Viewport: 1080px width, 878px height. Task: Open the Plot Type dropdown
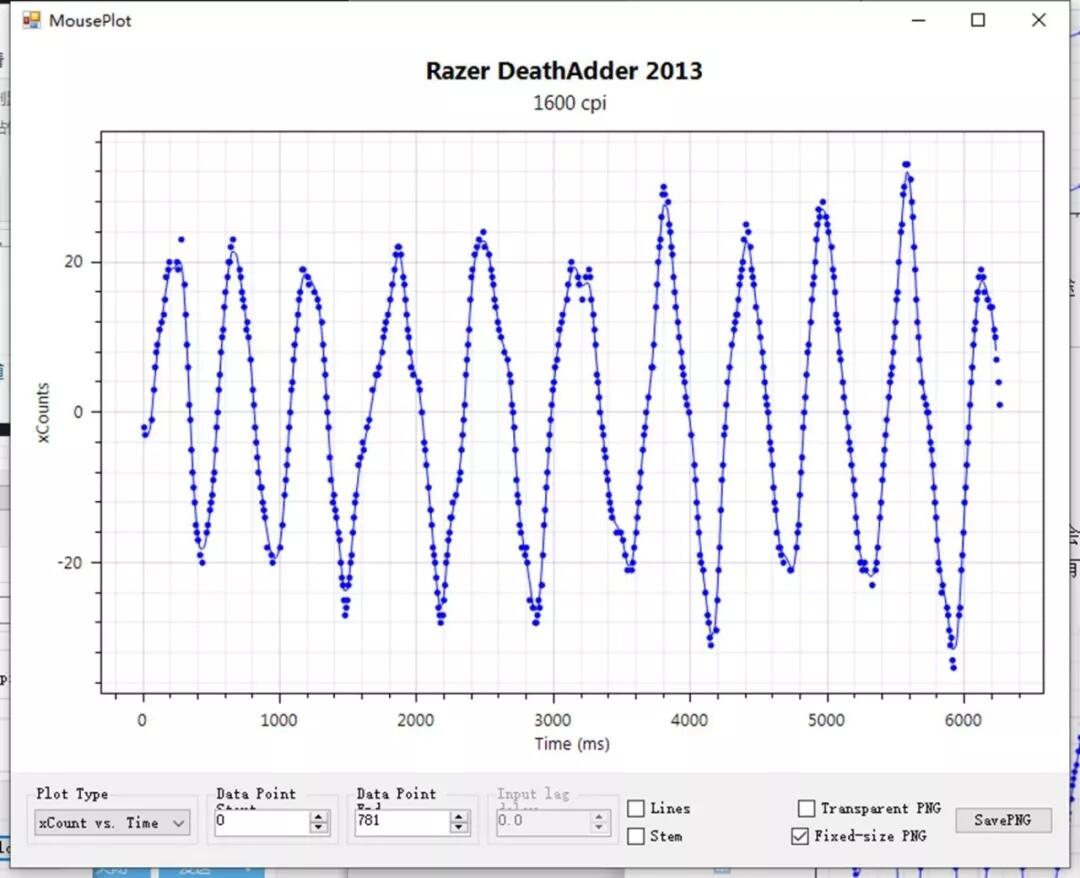(112, 823)
